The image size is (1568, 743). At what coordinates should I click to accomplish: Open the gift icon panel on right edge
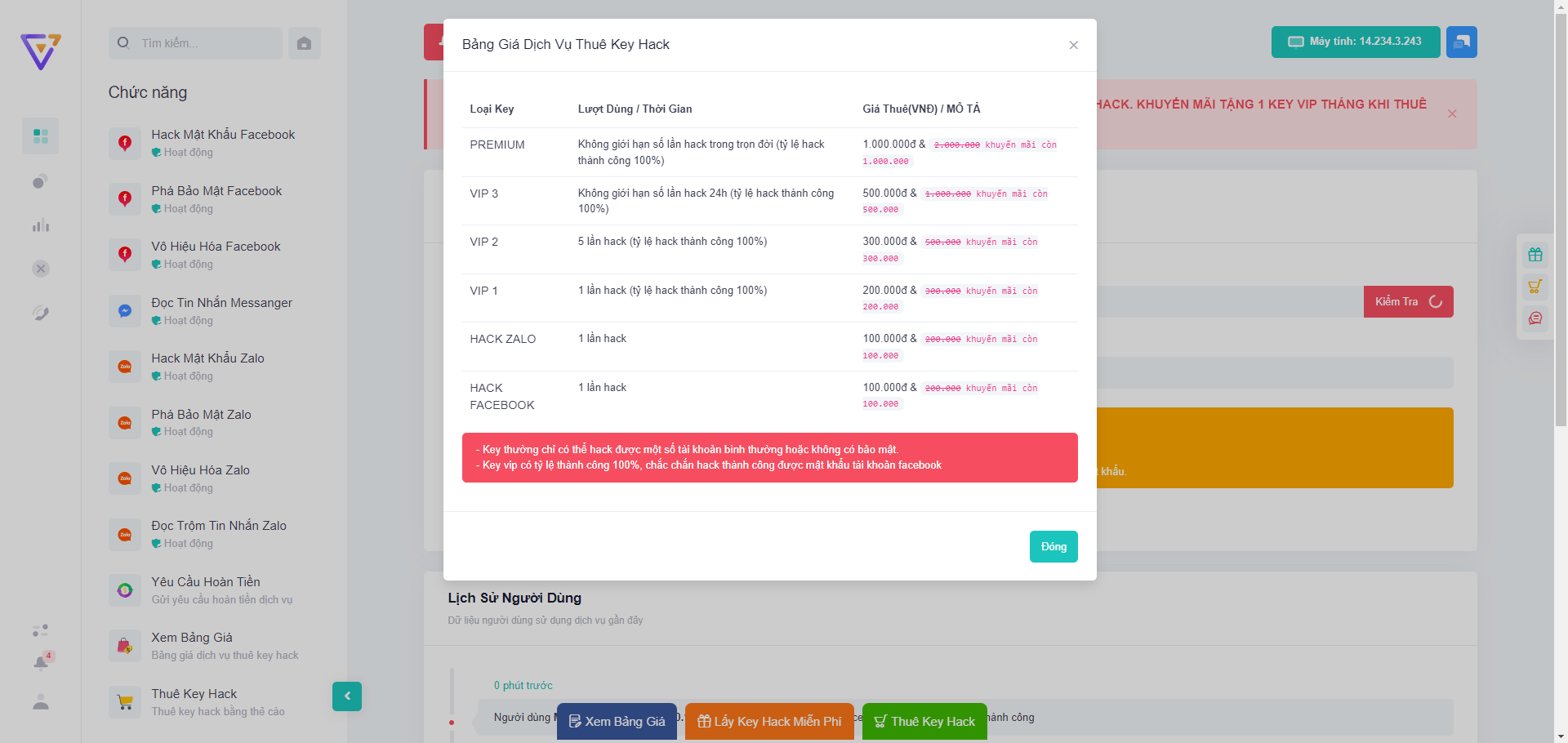tap(1535, 254)
